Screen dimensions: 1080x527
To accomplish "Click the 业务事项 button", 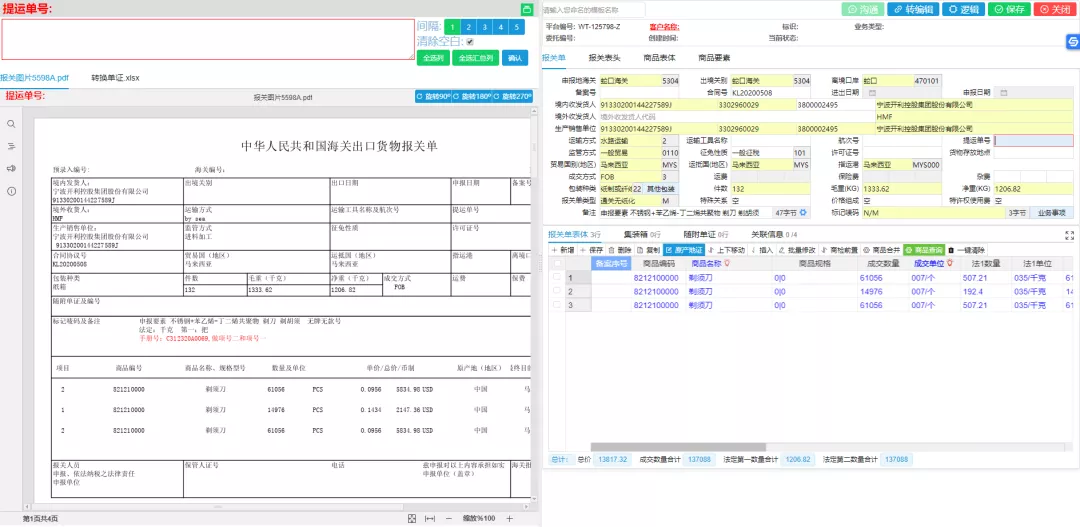I will click(x=1051, y=214).
